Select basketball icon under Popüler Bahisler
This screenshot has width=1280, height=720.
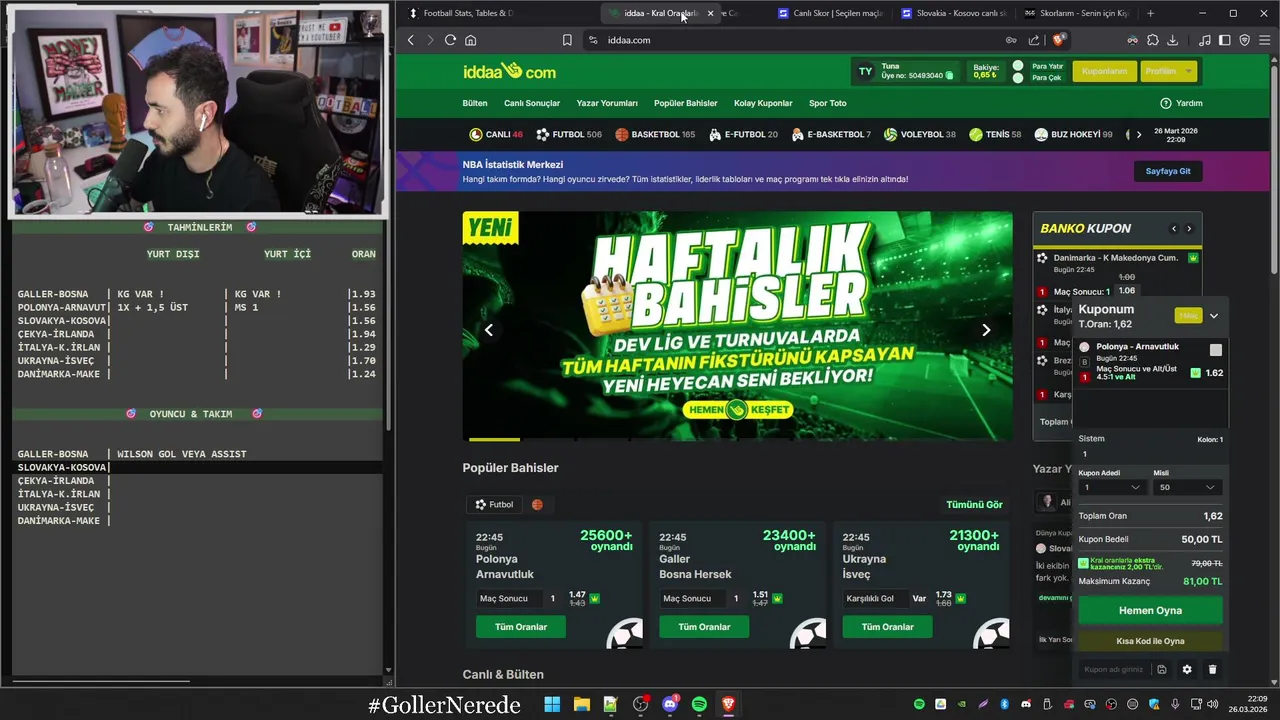pyautogui.click(x=538, y=505)
